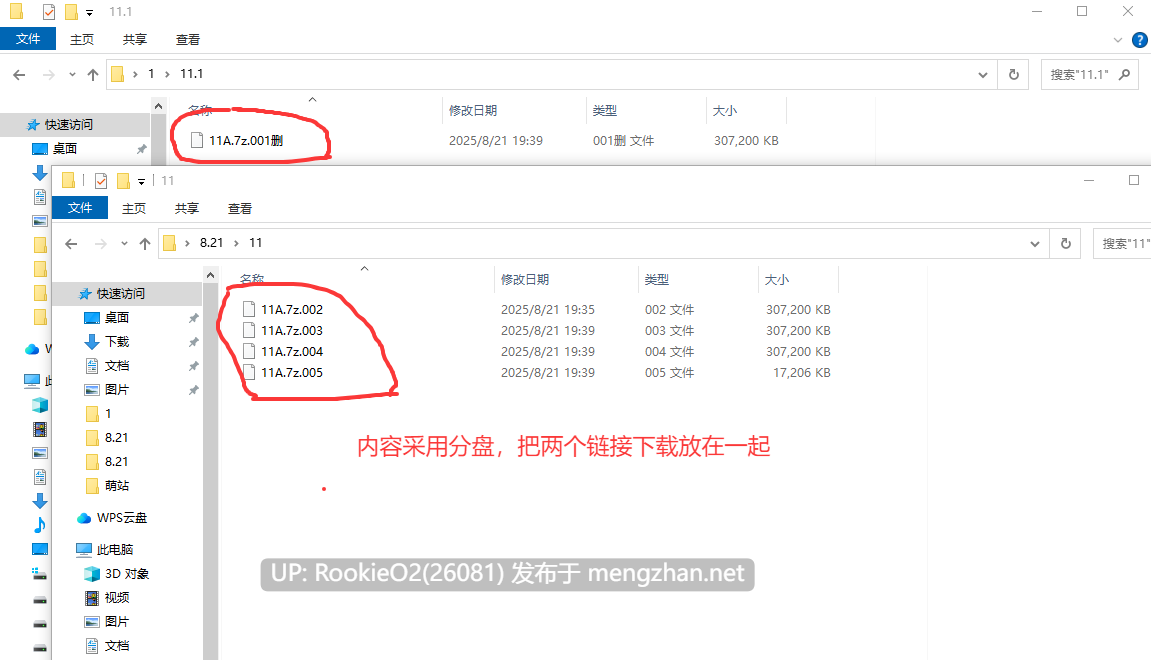Click the properties quick access icon in the 11.1 title bar
This screenshot has height=660, width=1151.
point(48,12)
